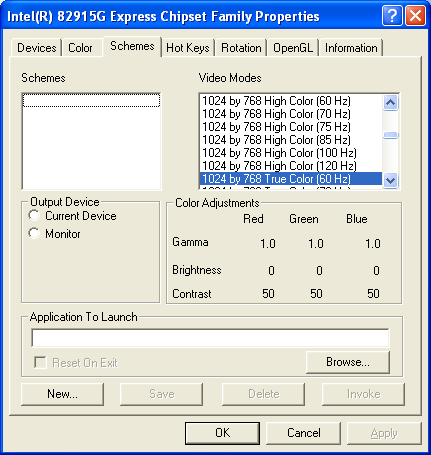Click the Blue Contrast value 50
Image resolution: width=431 pixels, height=455 pixels.
(373, 294)
